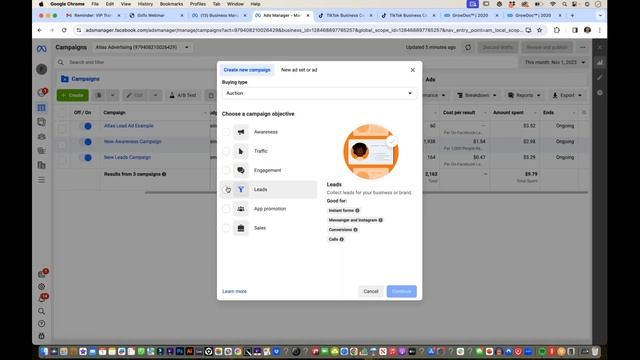
Task: Open the Campaigns table view sidebar icon
Action: click(x=42, y=108)
